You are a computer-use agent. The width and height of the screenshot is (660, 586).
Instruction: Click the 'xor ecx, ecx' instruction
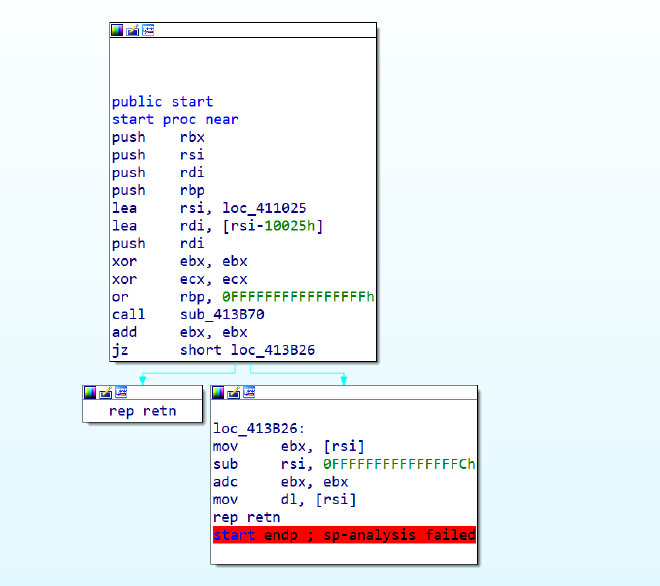pos(180,279)
